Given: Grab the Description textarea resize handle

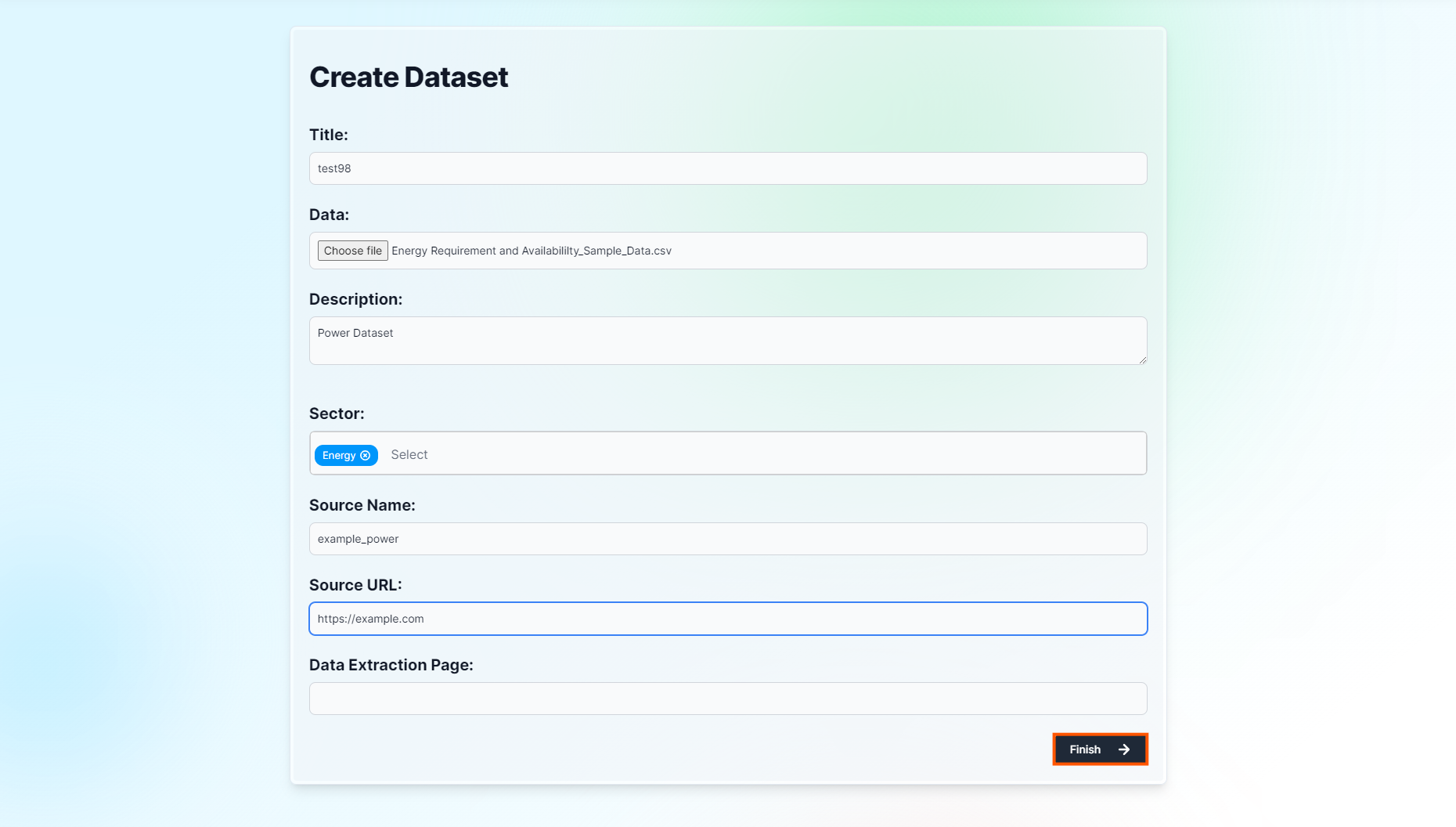Looking at the screenshot, I should [x=1143, y=360].
